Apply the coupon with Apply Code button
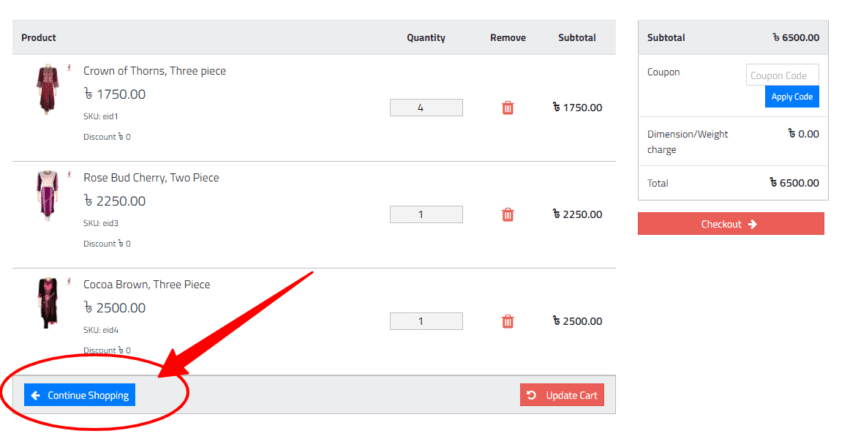 (x=792, y=96)
